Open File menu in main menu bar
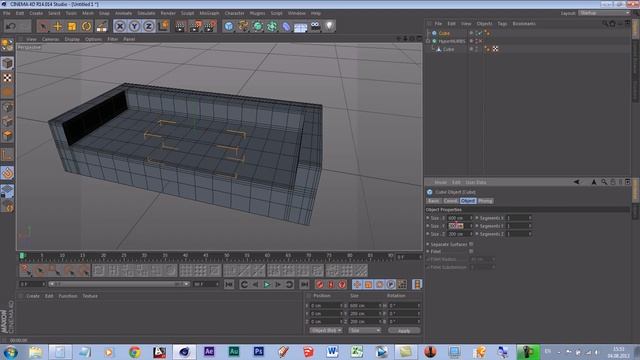 [x=7, y=13]
